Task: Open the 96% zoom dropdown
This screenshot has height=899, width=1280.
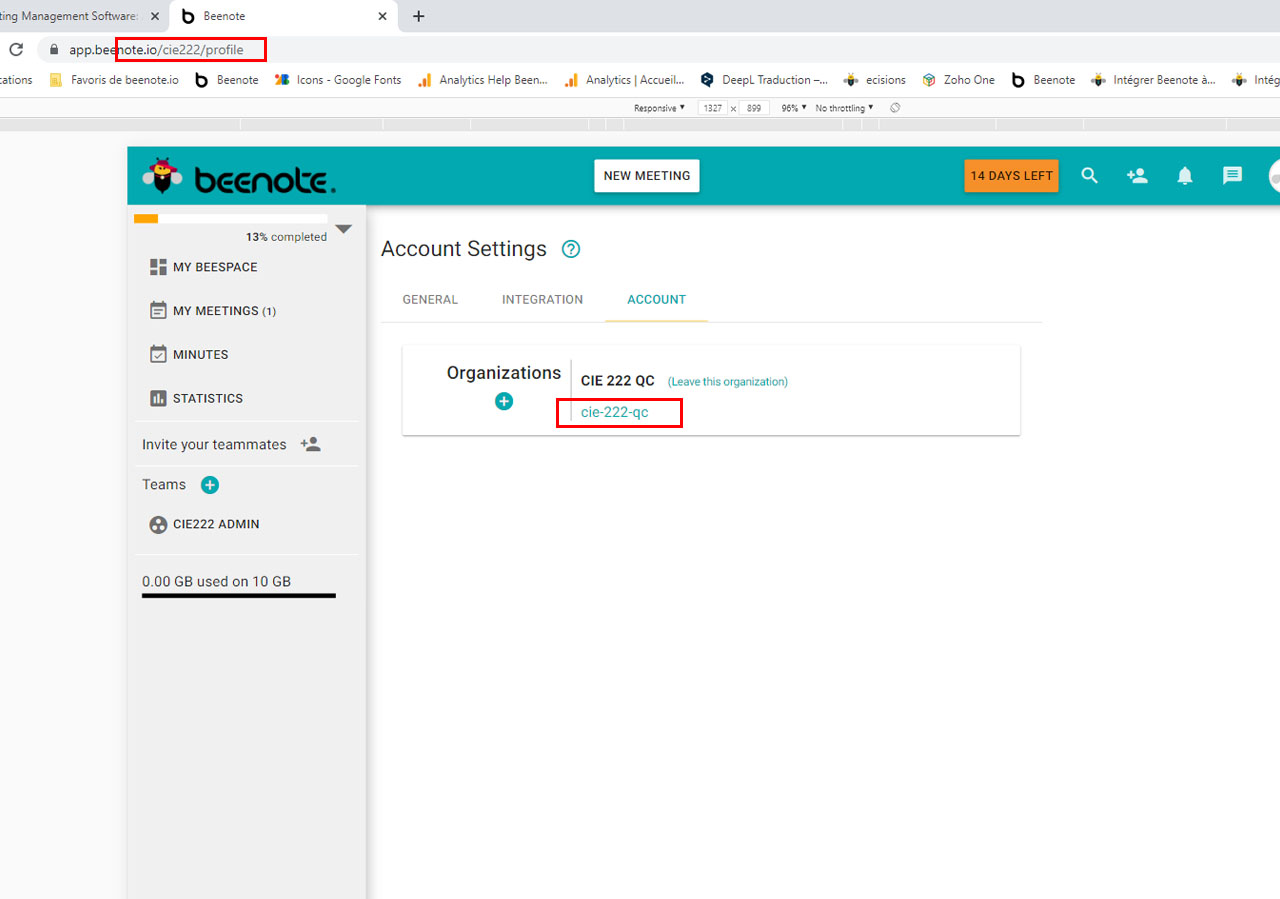Action: (794, 108)
